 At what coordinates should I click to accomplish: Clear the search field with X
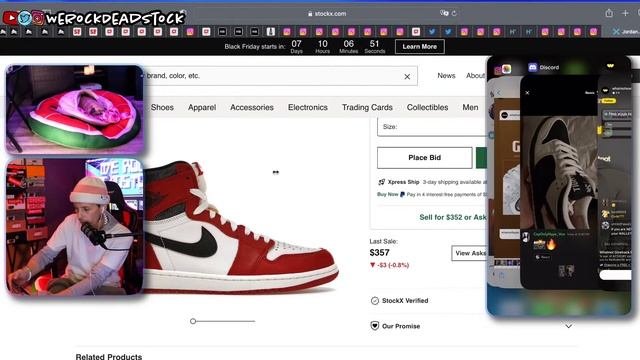click(x=407, y=76)
